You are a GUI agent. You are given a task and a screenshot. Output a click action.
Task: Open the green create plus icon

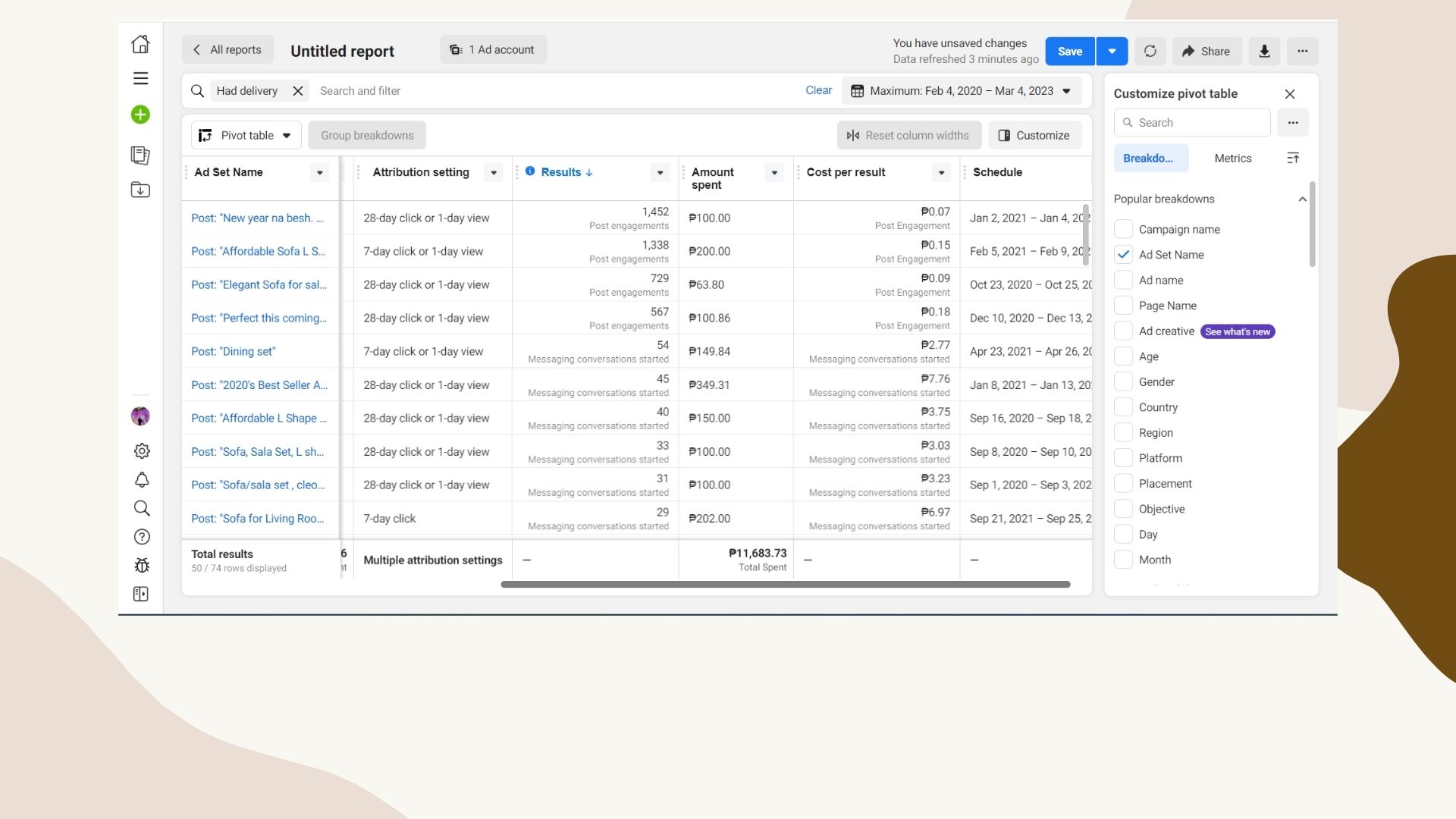click(x=140, y=115)
